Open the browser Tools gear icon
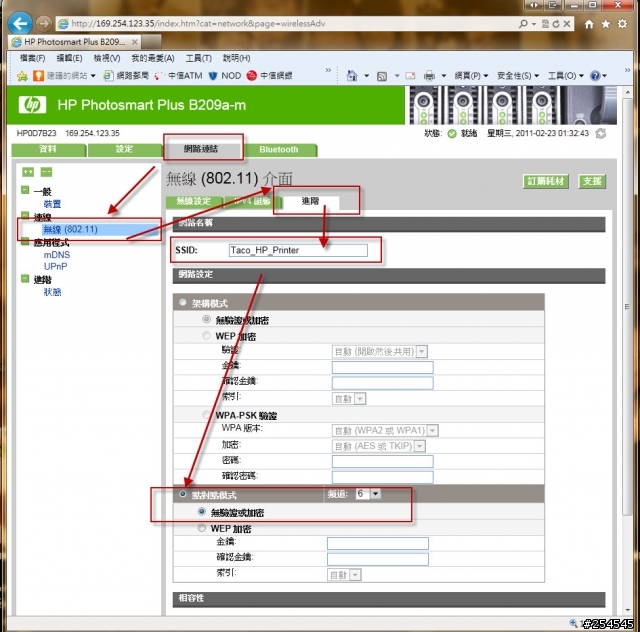The image size is (640, 632). tap(622, 24)
